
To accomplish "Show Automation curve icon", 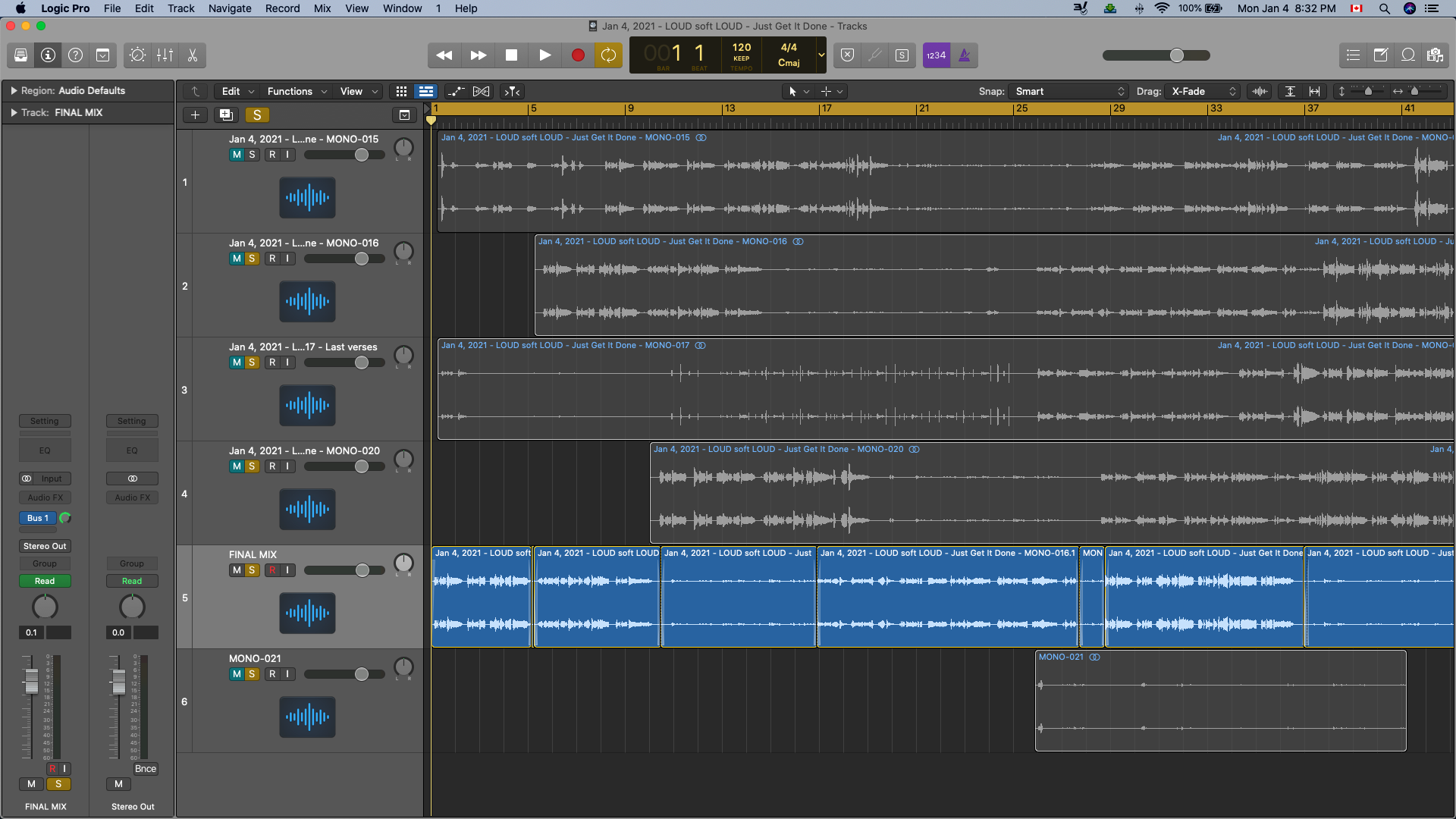I will [x=456, y=92].
